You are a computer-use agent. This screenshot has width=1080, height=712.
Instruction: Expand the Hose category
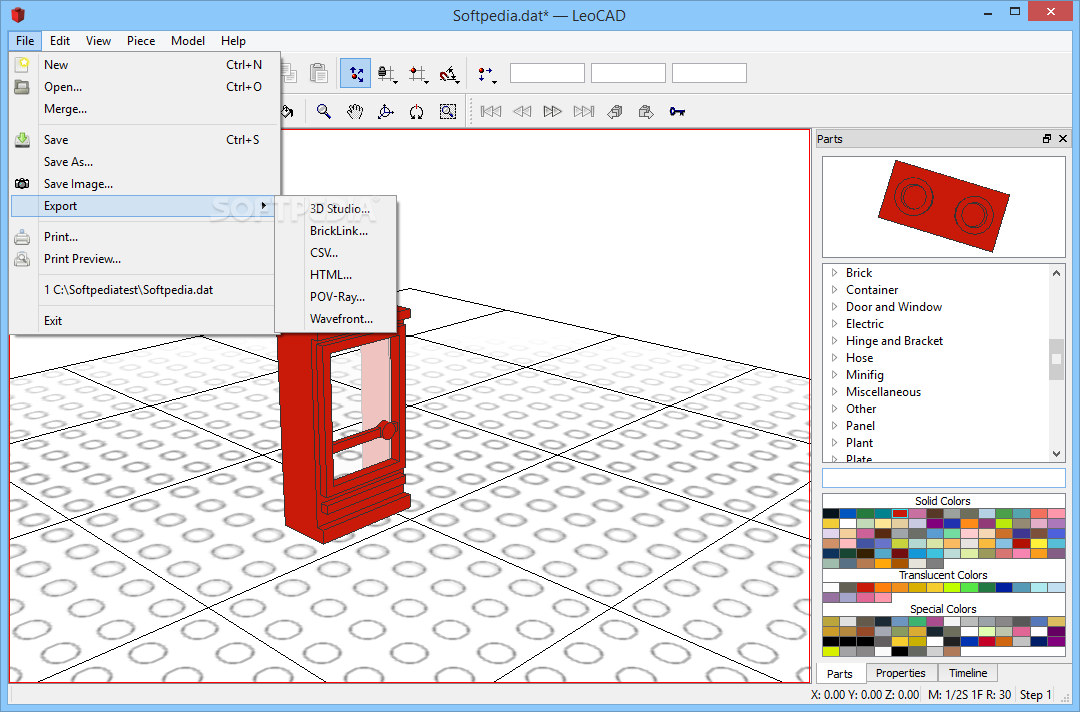coord(834,357)
